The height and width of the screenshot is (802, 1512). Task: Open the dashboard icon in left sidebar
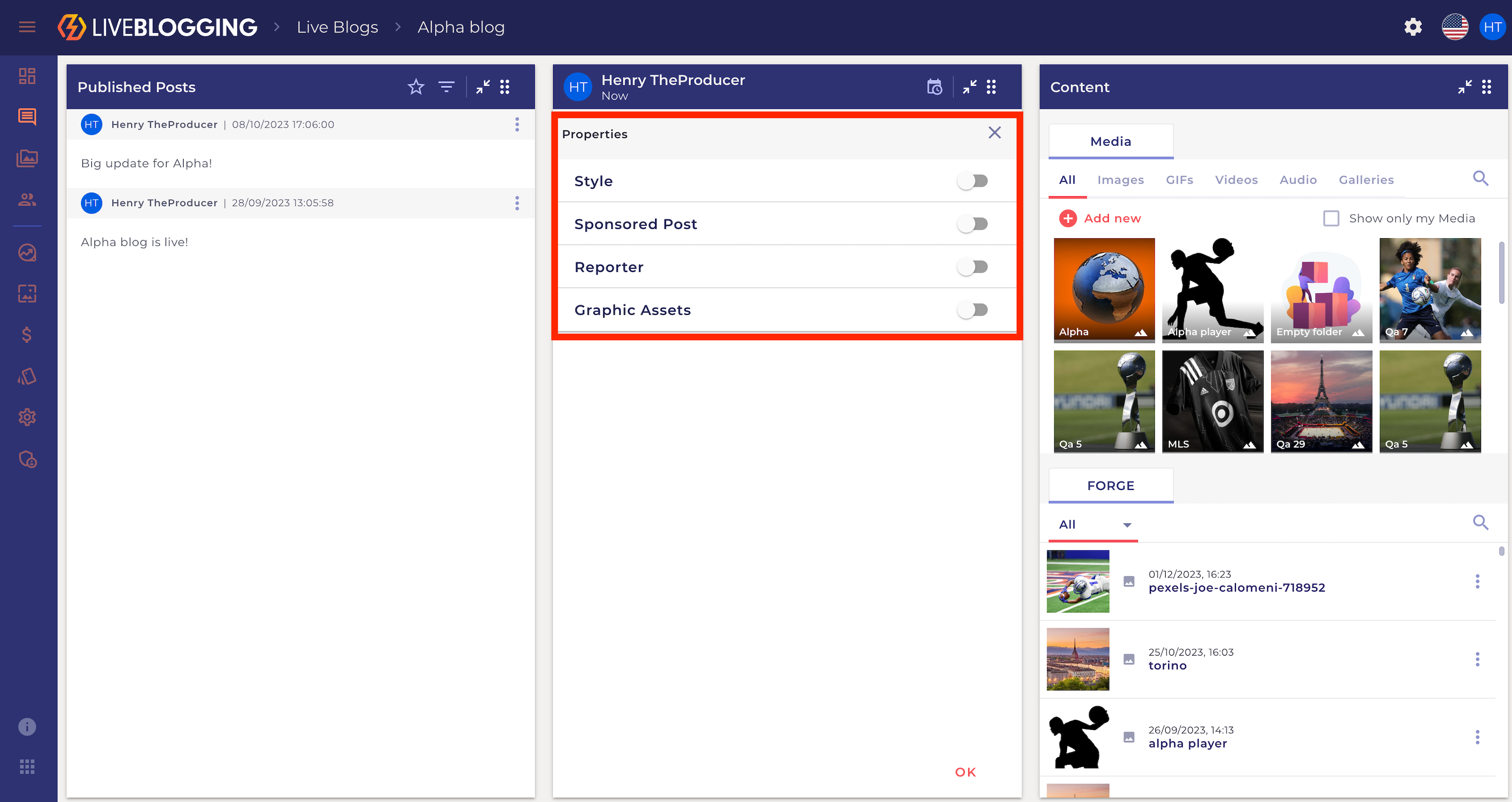click(x=27, y=76)
